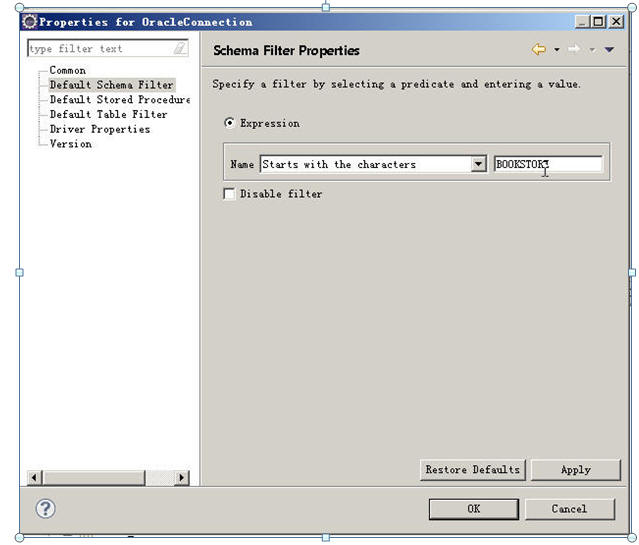Viewport: 639px width, 545px height.
Task: Click the type filter text box
Action: (108, 49)
